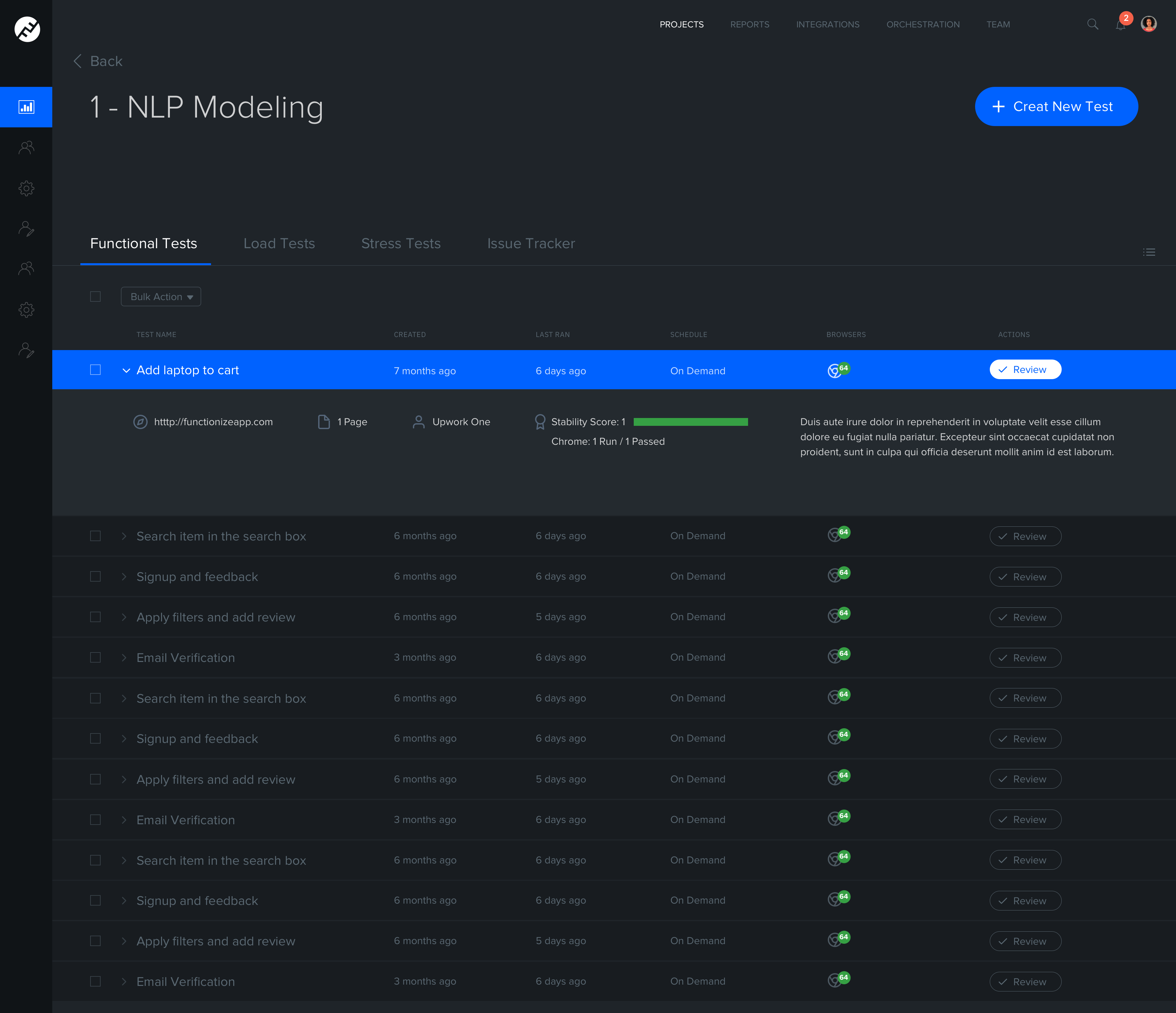The image size is (1176, 1013).
Task: Check the checkbox for Add laptop to cart
Action: [95, 369]
